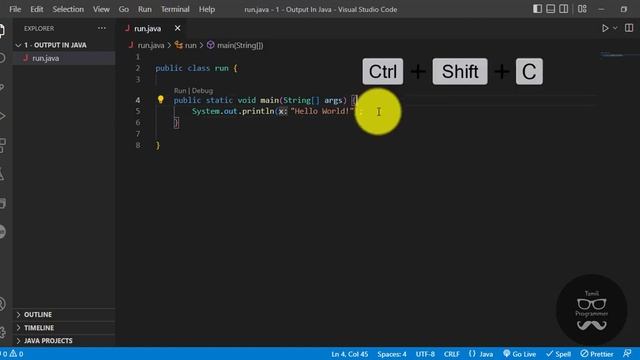The width and height of the screenshot is (640, 360).
Task: Open the File menu
Action: tap(15, 9)
